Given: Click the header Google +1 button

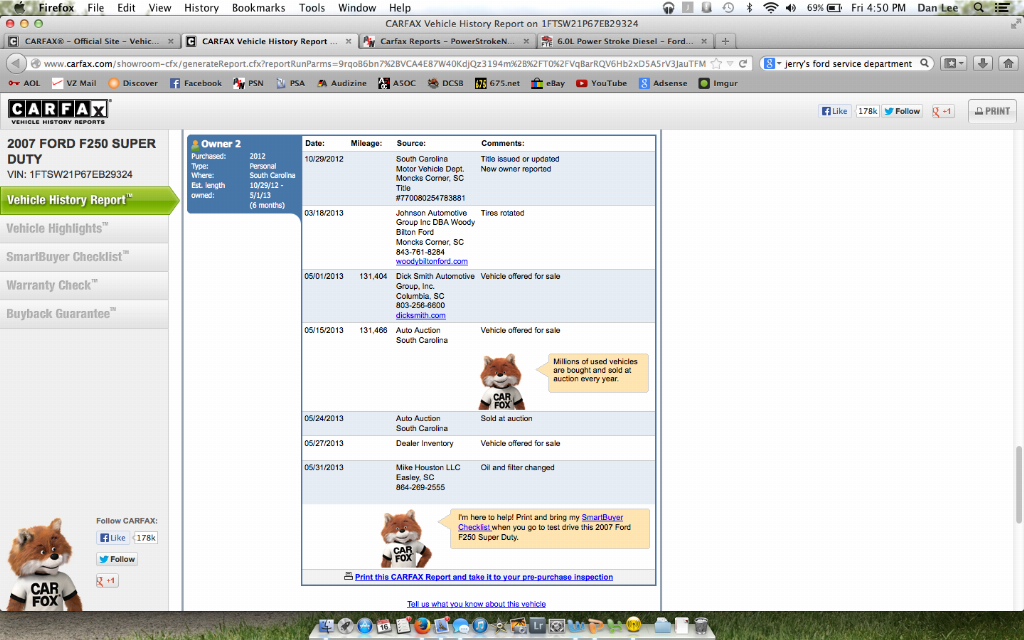Looking at the screenshot, I should point(942,111).
